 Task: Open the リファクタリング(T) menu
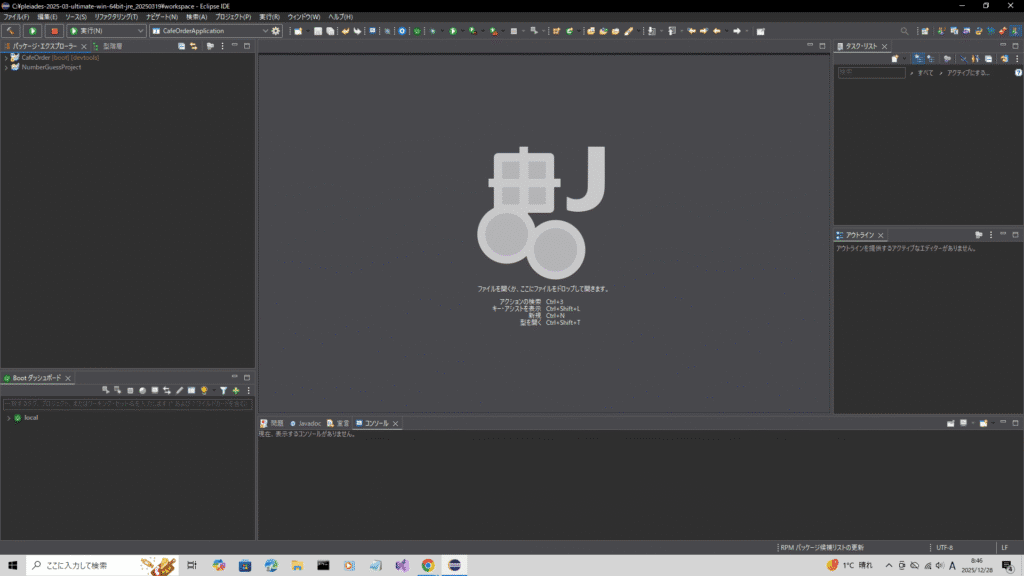116,17
